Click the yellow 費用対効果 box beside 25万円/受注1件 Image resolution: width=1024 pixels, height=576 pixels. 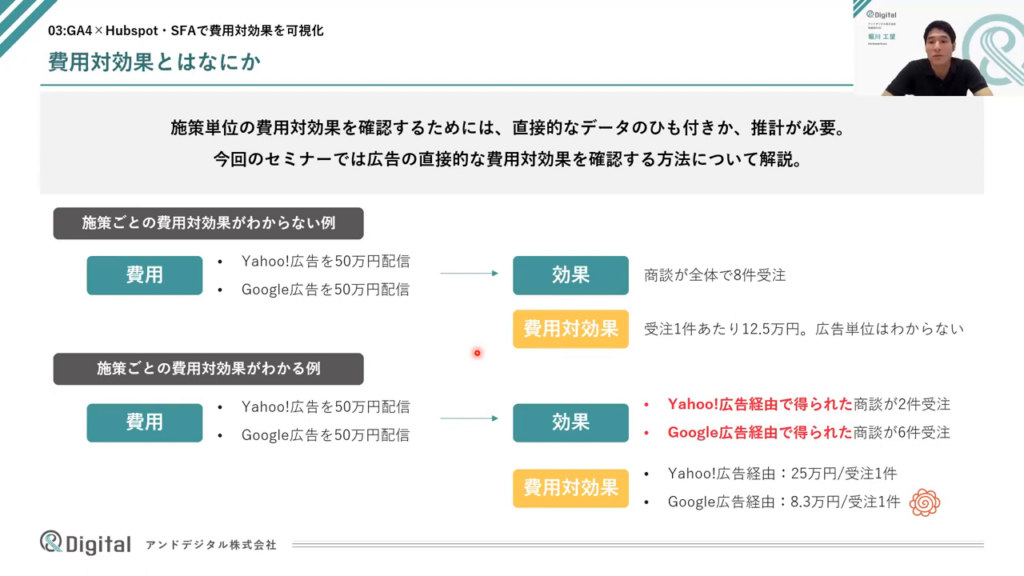pyautogui.click(x=570, y=488)
